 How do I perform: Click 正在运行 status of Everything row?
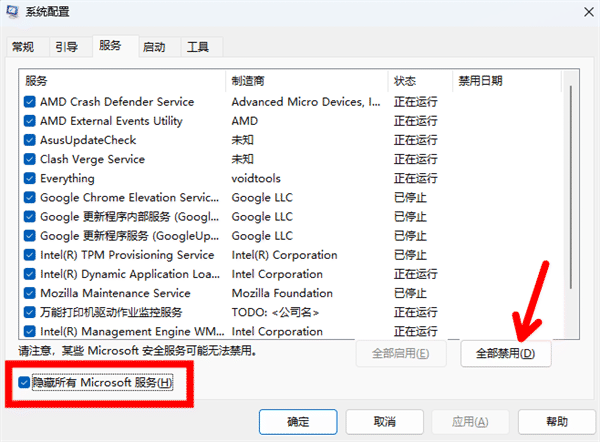pos(416,178)
